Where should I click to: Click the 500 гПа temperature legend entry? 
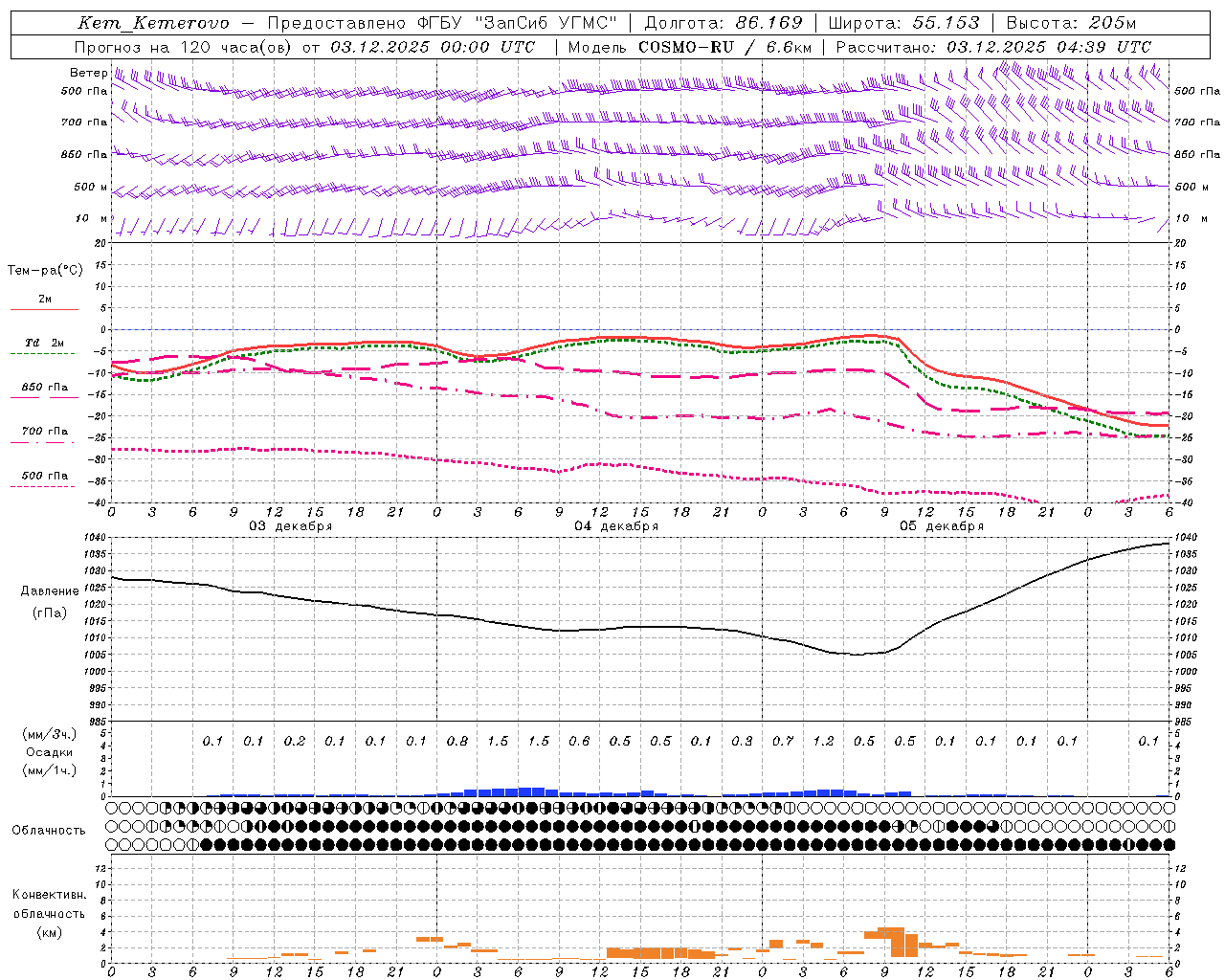click(44, 476)
